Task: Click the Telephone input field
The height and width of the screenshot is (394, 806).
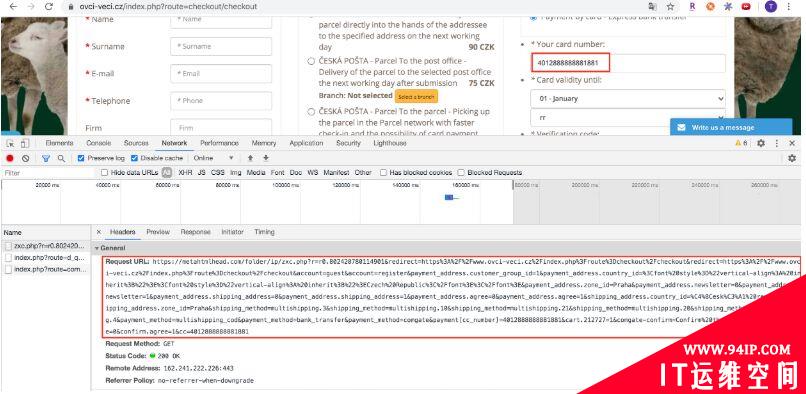Action: click(x=221, y=101)
